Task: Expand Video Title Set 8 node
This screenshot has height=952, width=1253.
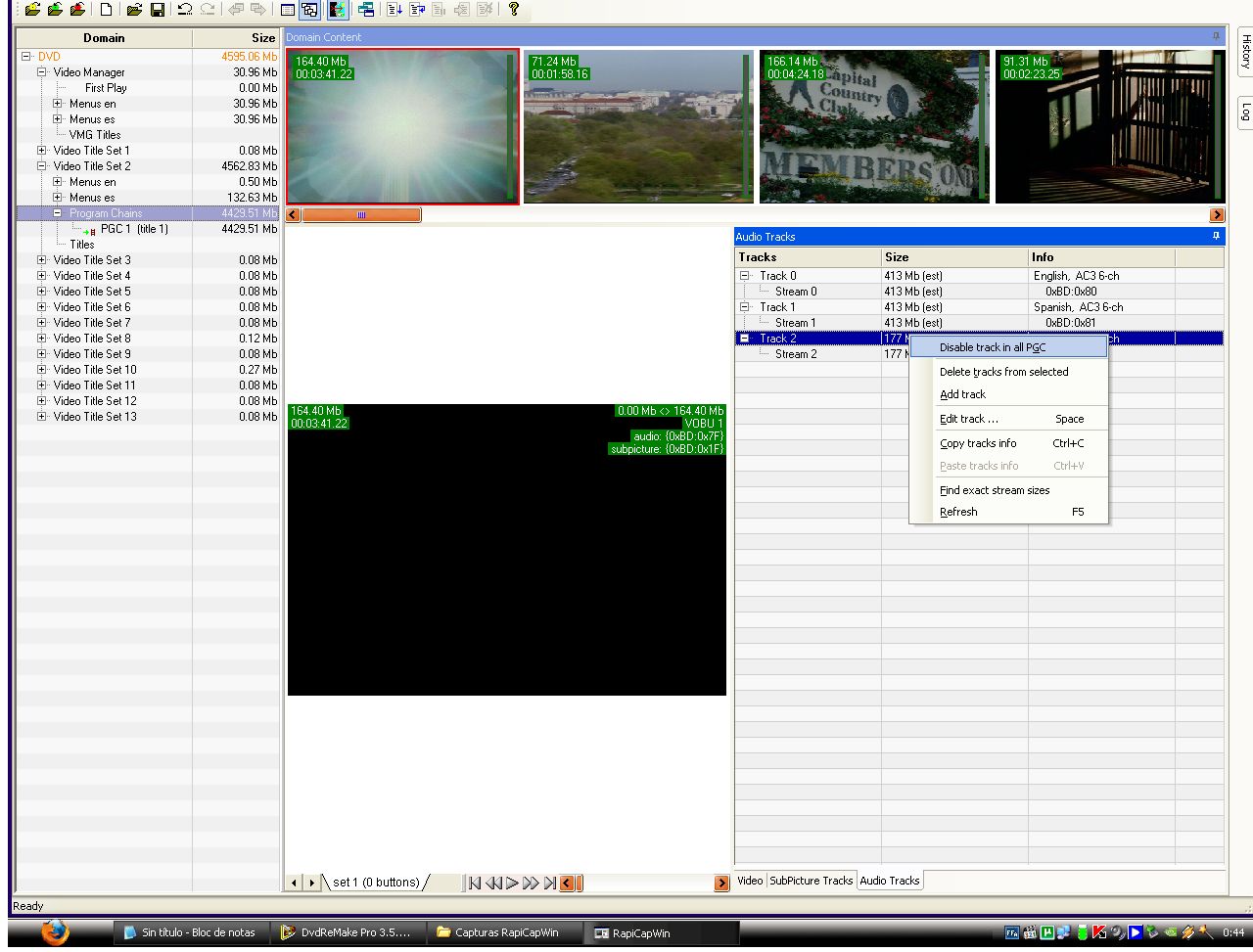Action: click(x=42, y=339)
